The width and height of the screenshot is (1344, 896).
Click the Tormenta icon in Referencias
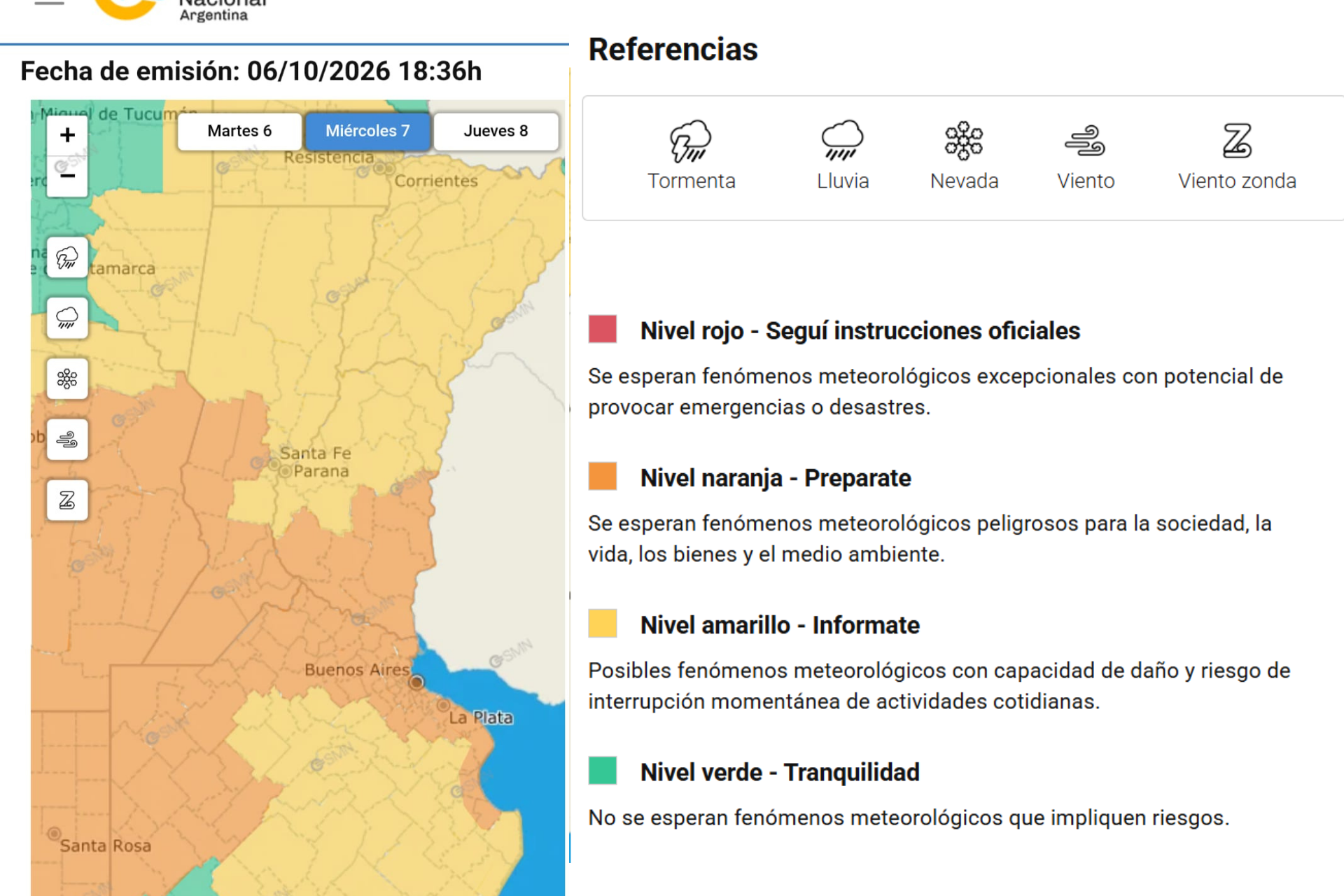(690, 141)
